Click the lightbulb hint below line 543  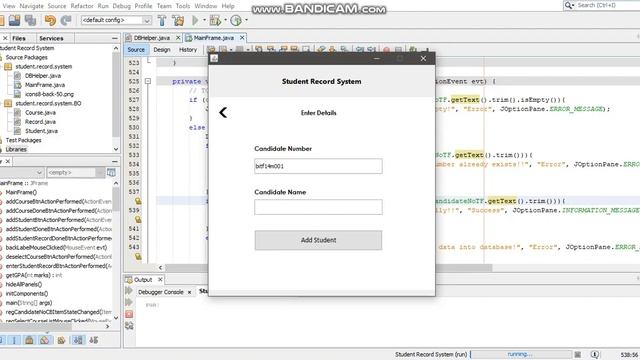pos(138,256)
